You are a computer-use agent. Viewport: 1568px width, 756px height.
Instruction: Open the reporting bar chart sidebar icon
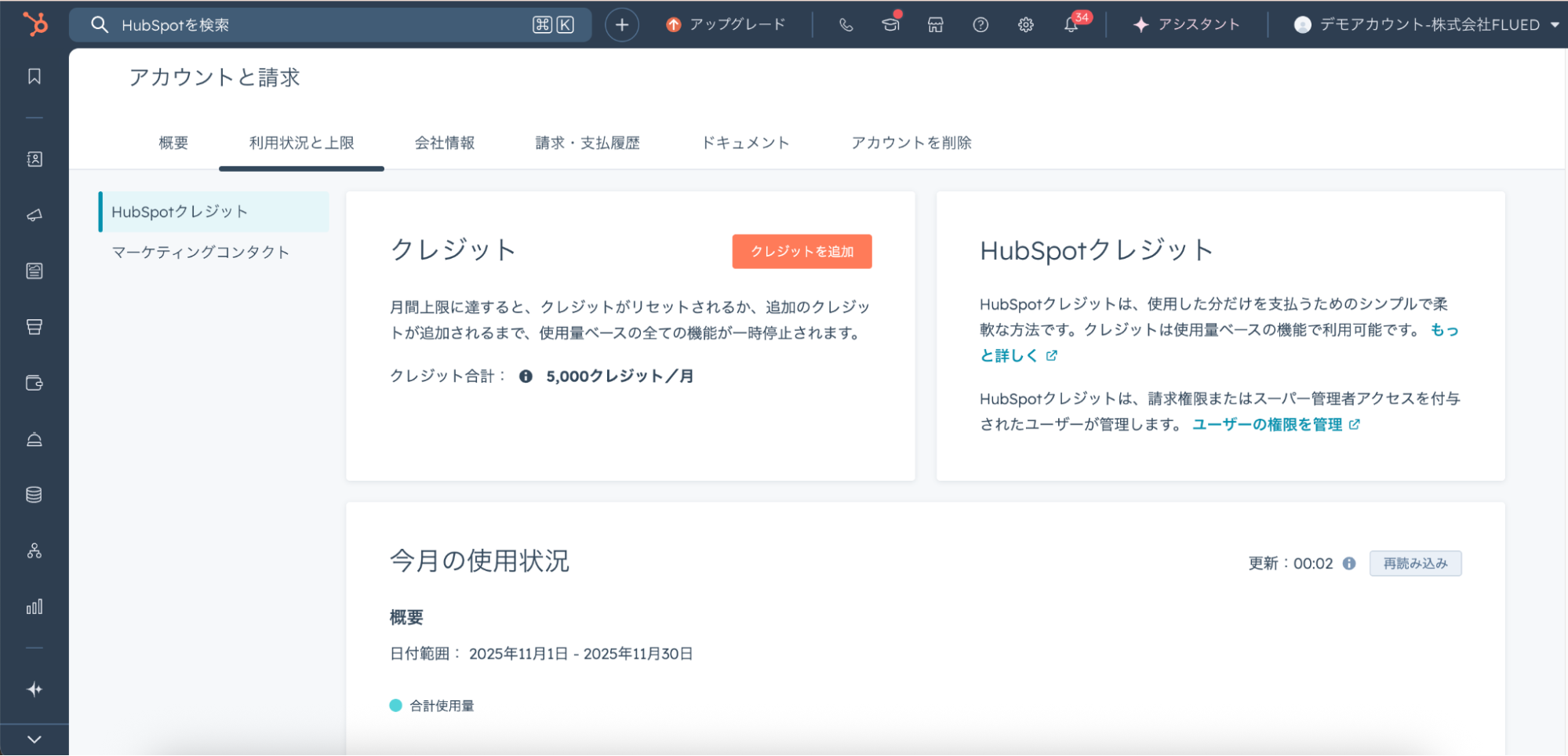click(35, 607)
